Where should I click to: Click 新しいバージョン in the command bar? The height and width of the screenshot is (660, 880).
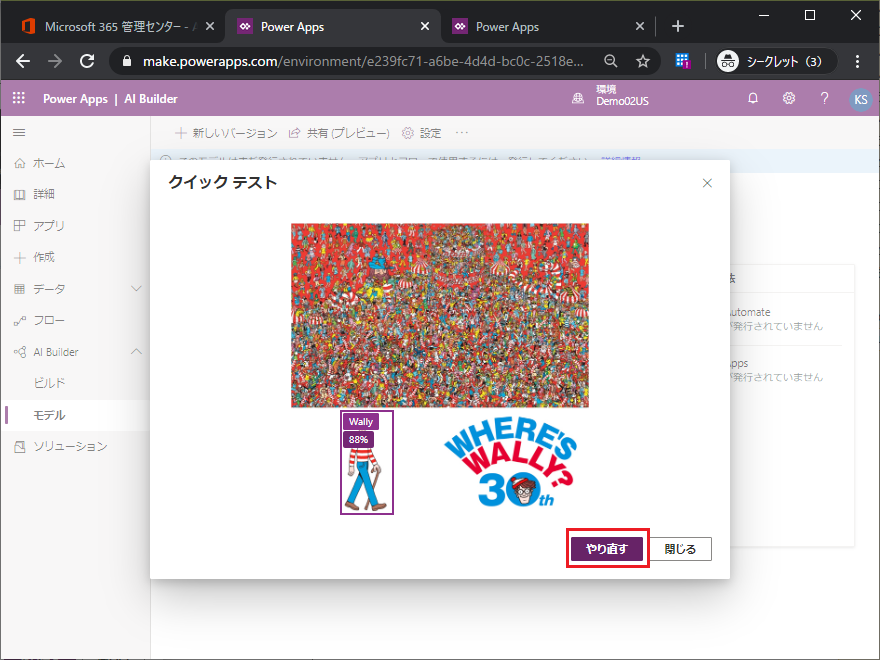pos(226,133)
